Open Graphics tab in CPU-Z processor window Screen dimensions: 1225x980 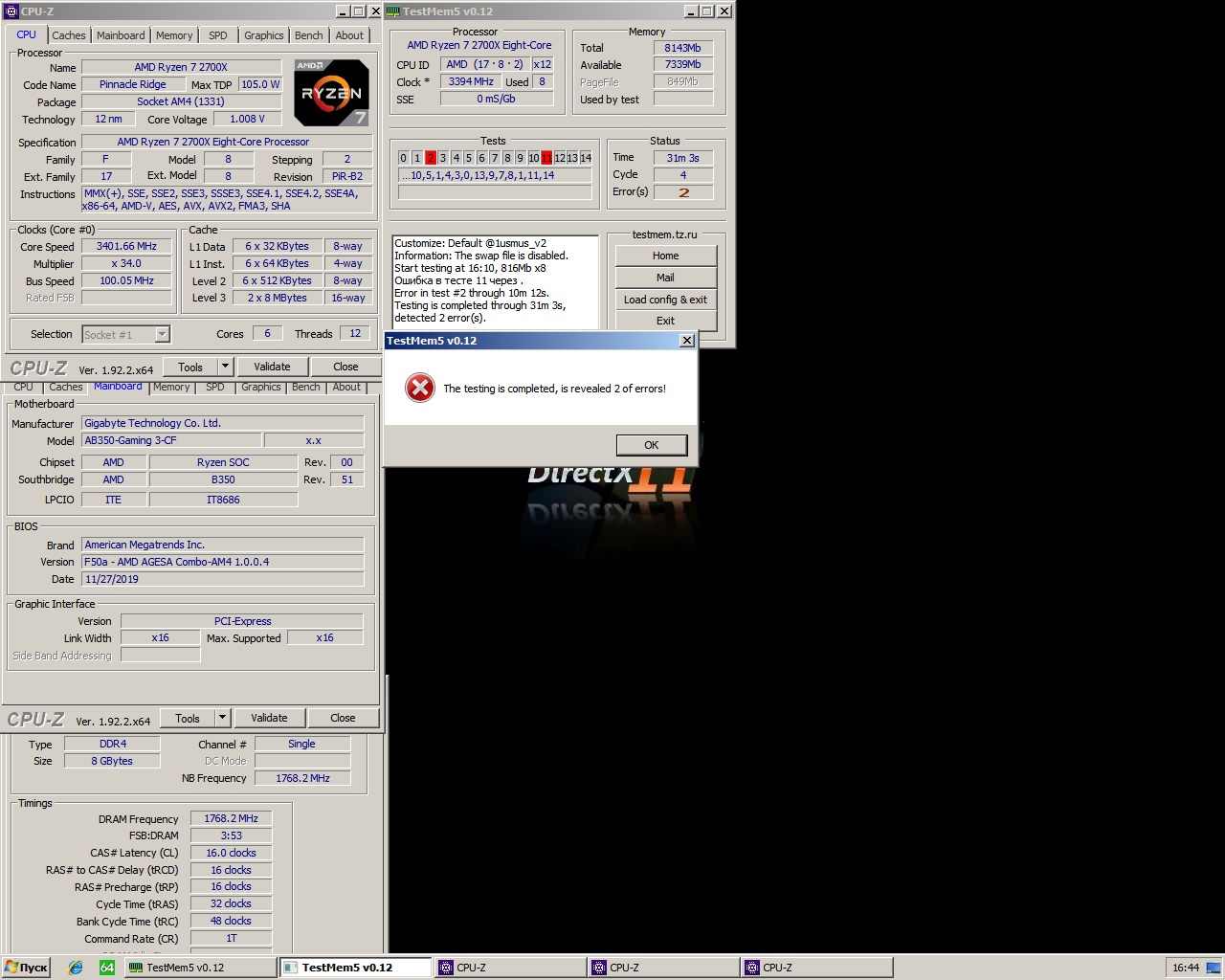tap(264, 35)
